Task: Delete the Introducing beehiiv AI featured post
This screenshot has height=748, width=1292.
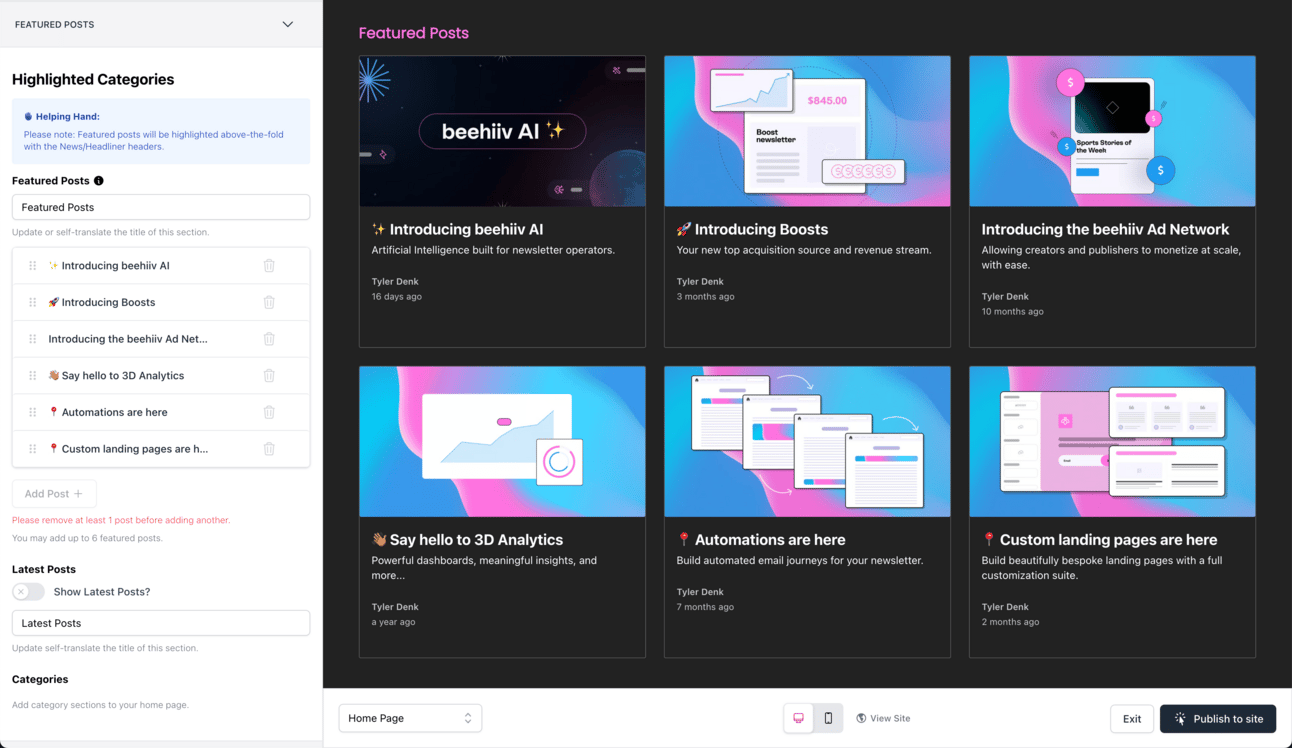Action: (269, 266)
